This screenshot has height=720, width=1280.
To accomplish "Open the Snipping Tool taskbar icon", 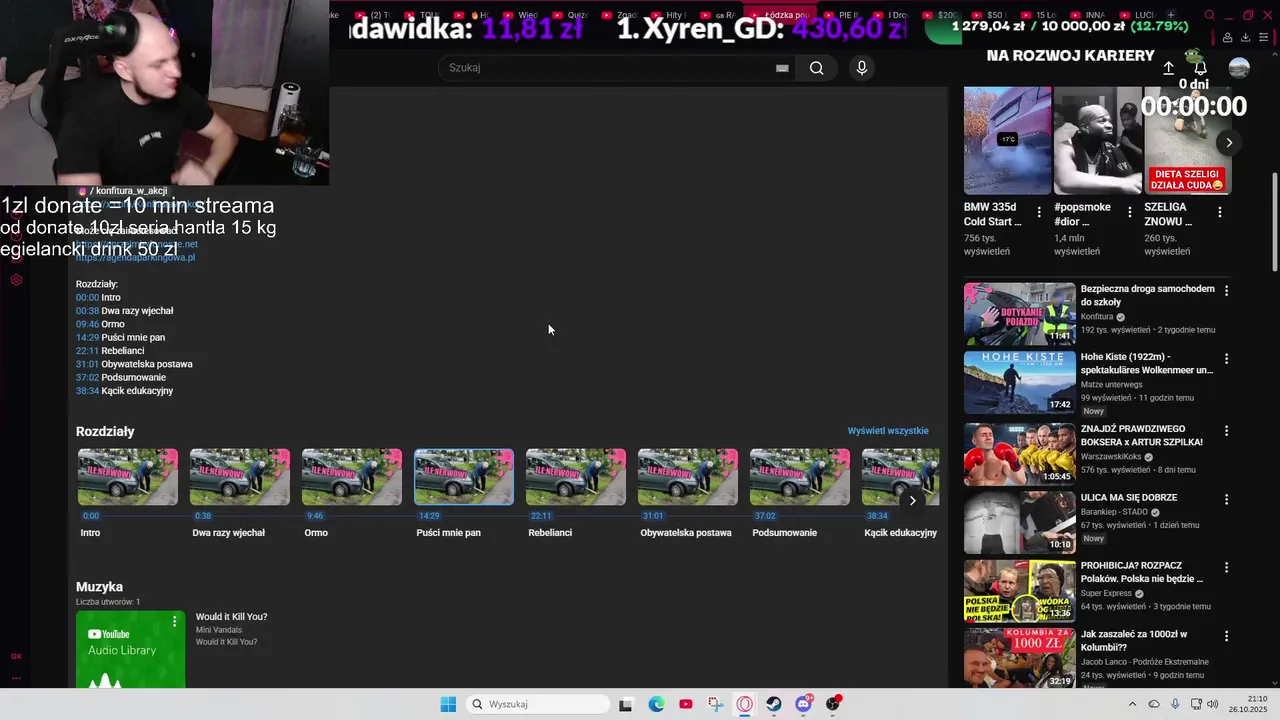I will (x=715, y=704).
